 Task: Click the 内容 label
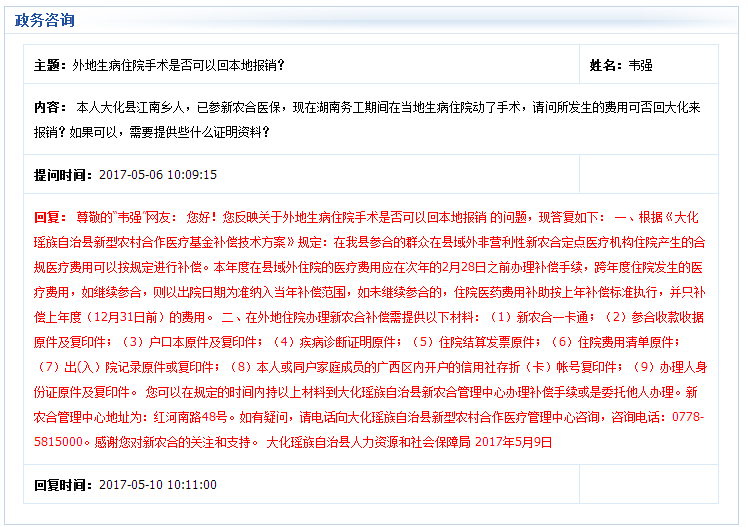49,107
